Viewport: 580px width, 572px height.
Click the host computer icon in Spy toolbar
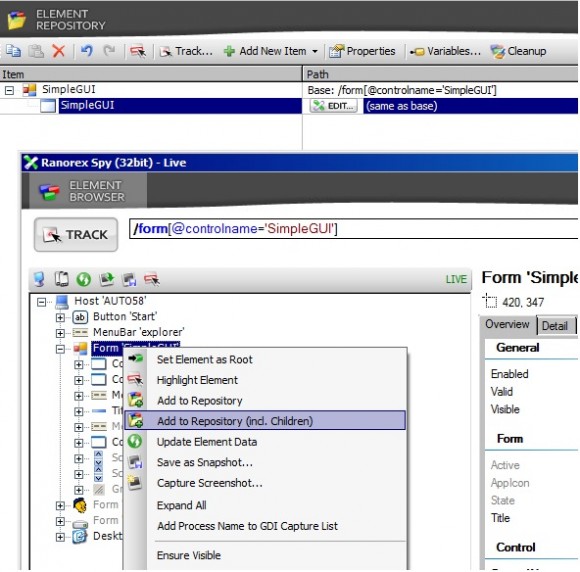click(x=39, y=279)
